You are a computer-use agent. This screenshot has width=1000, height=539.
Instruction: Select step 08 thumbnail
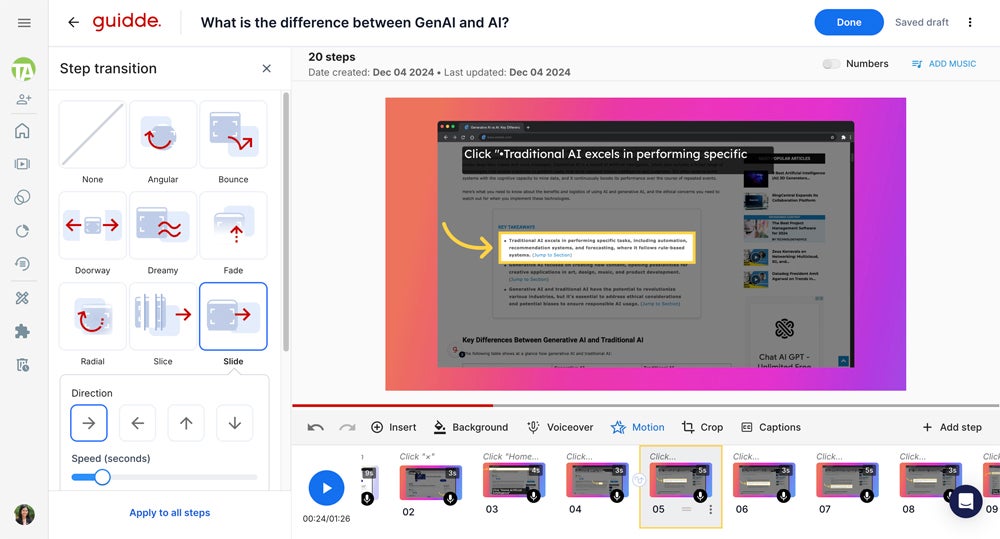point(930,482)
